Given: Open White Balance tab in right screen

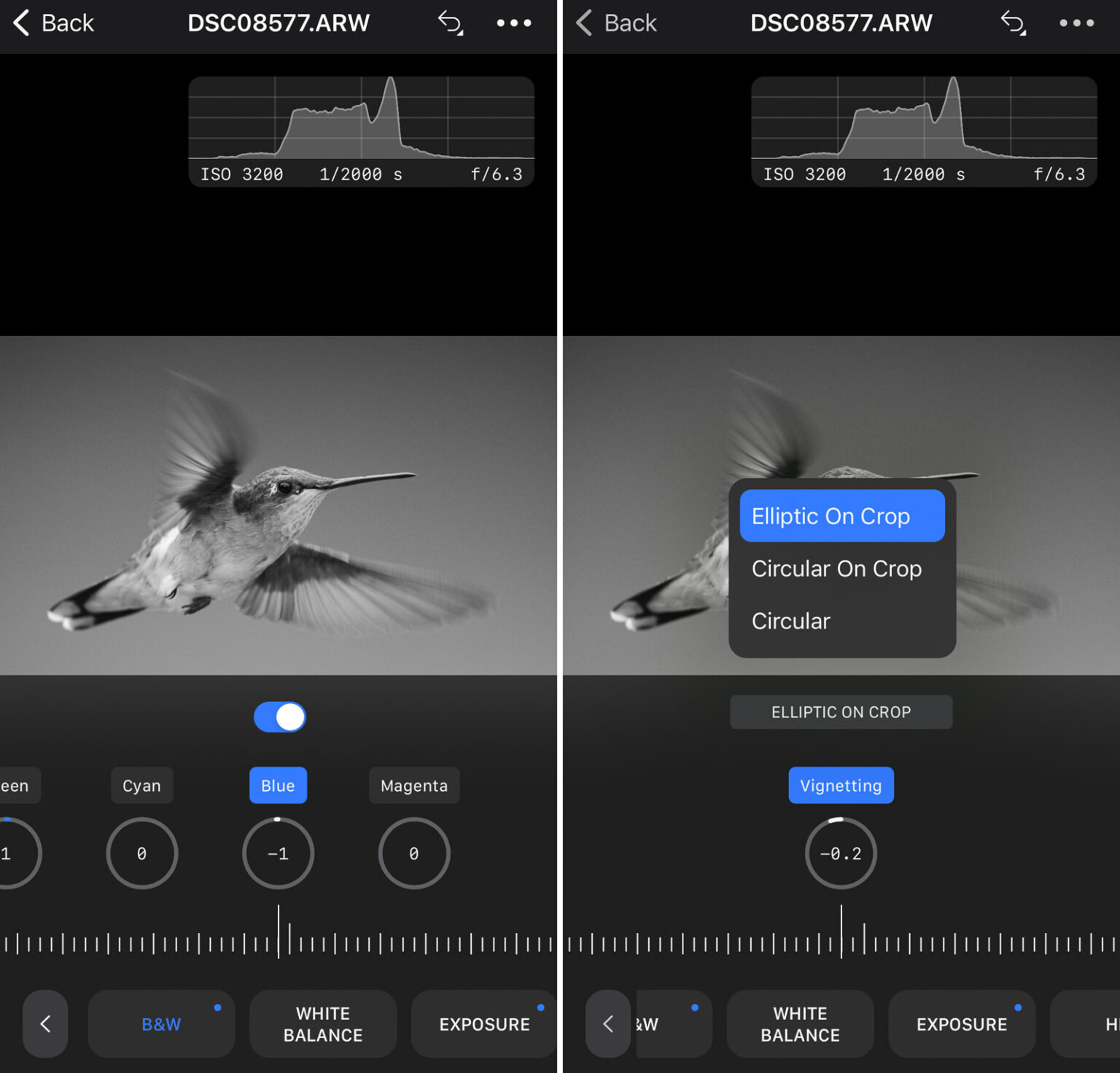Looking at the screenshot, I should tap(800, 1023).
